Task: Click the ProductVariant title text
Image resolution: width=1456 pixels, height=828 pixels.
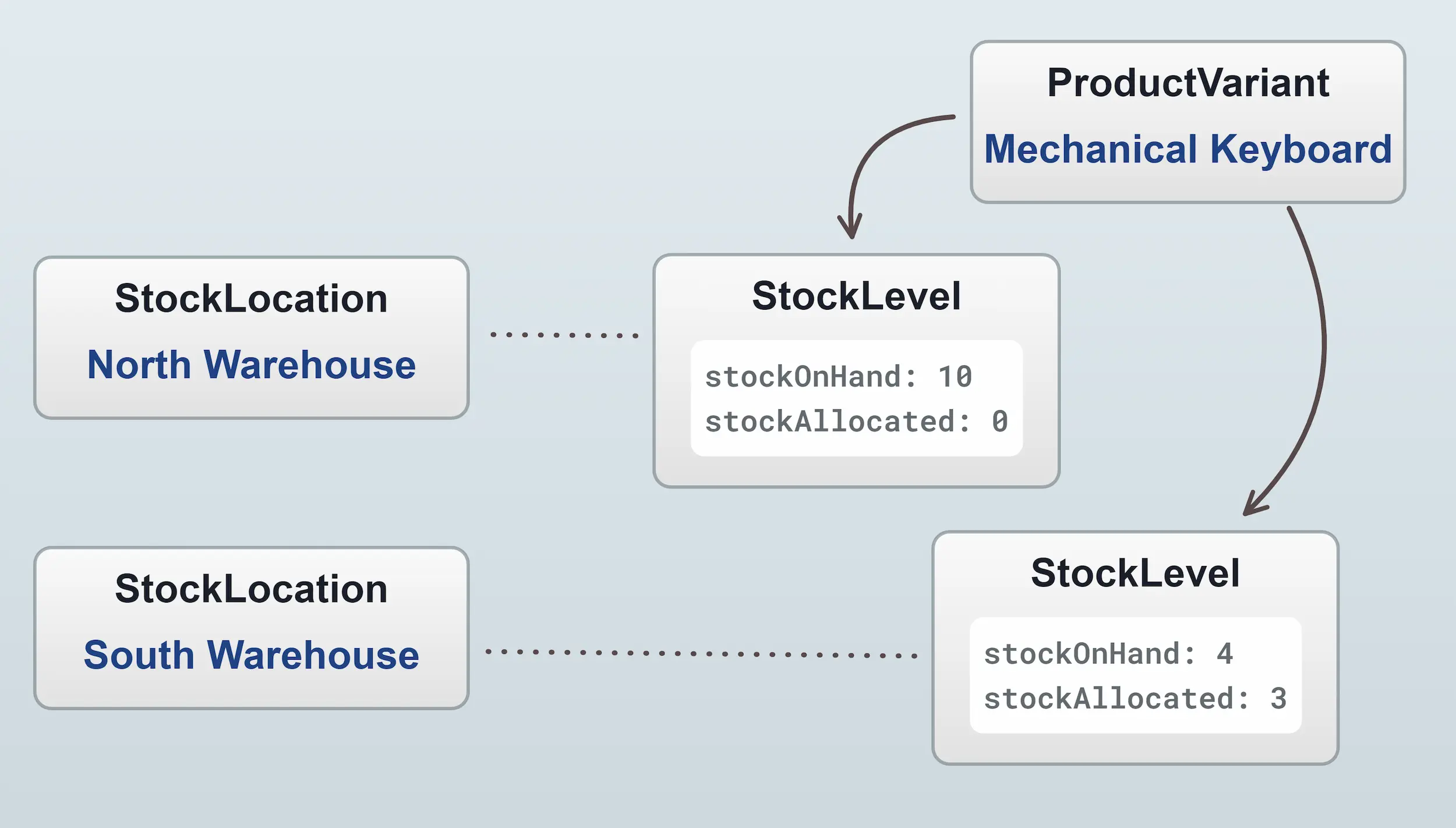Action: 1188,83
